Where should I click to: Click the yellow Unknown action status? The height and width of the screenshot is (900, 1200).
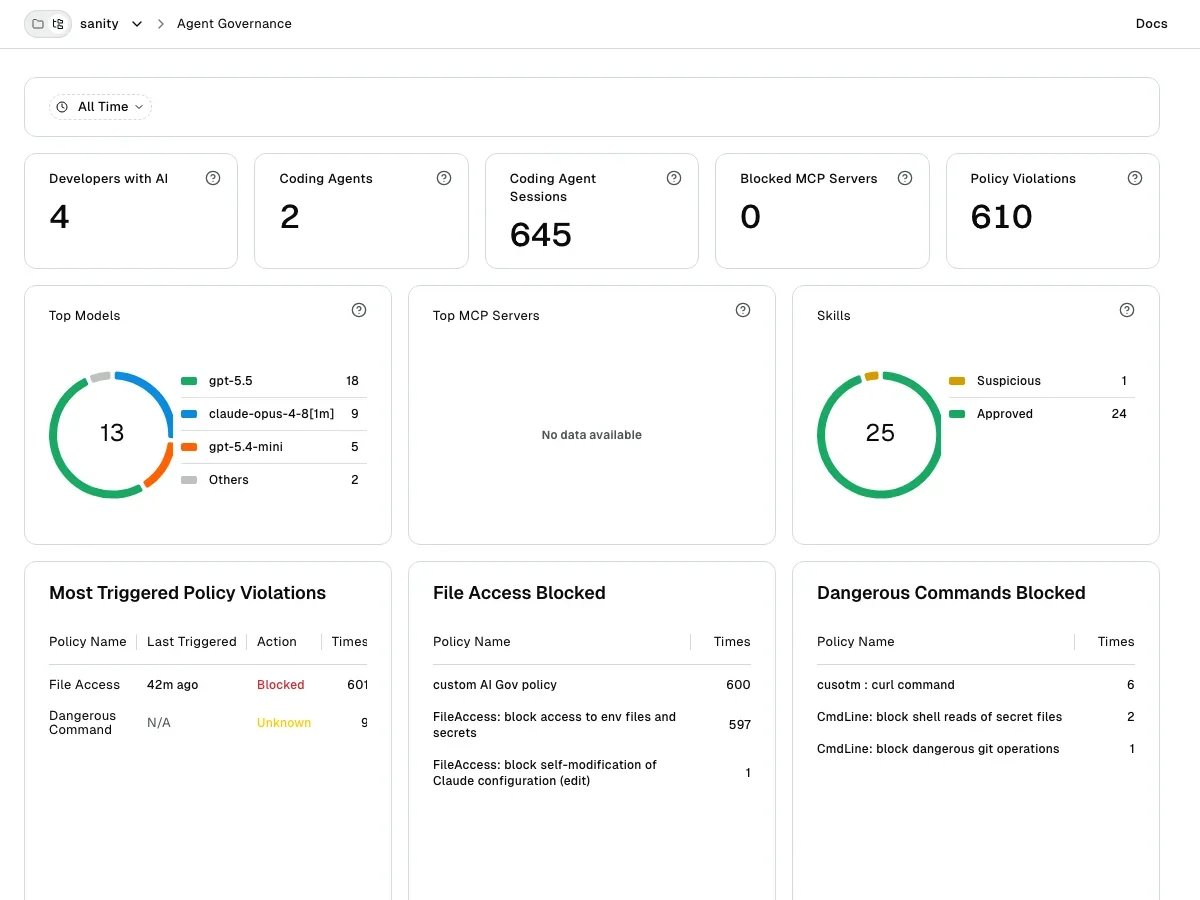284,723
